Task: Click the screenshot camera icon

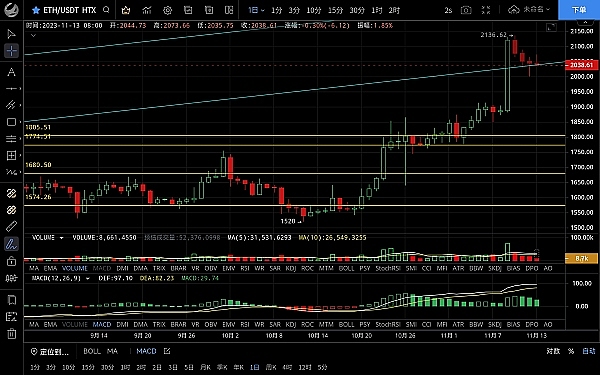Action: point(466,10)
